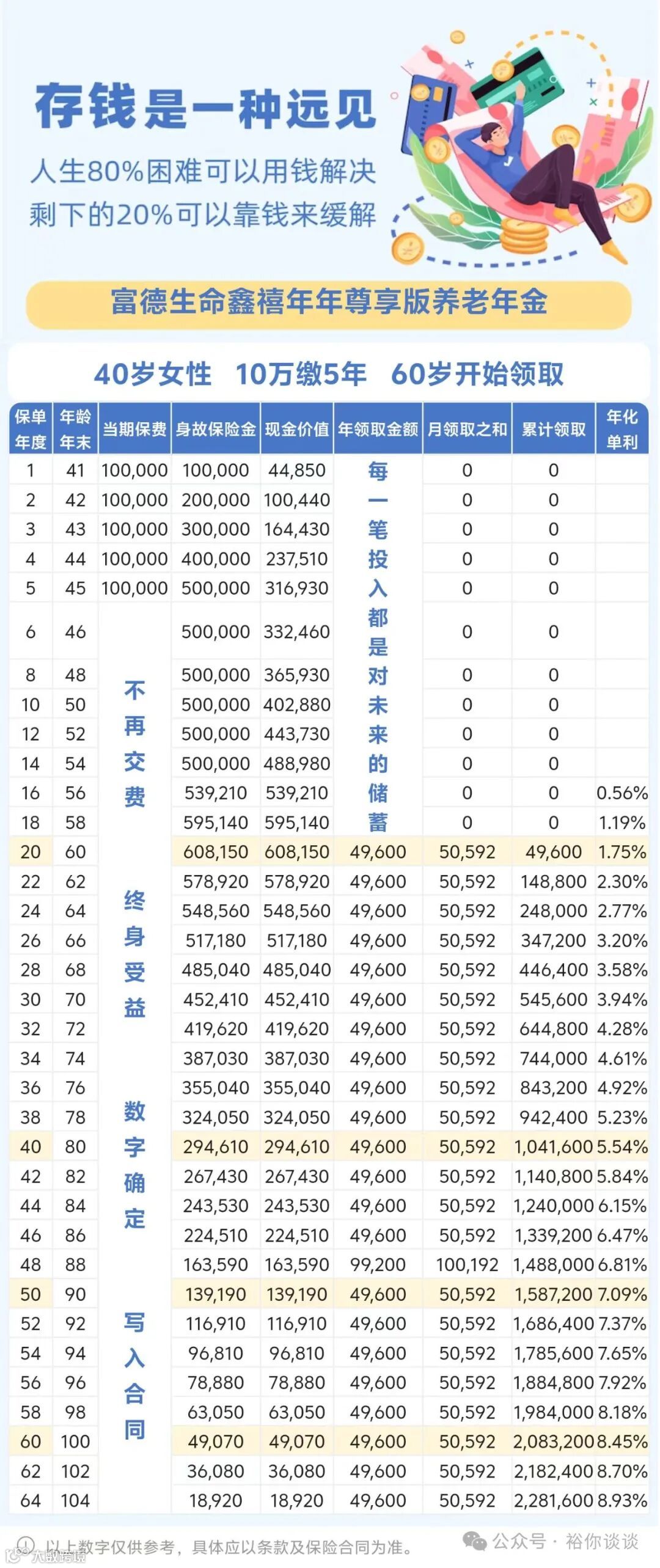660x1568 pixels.
Task: Click cumulative amount 942,400 at age 78
Action: (554, 1117)
